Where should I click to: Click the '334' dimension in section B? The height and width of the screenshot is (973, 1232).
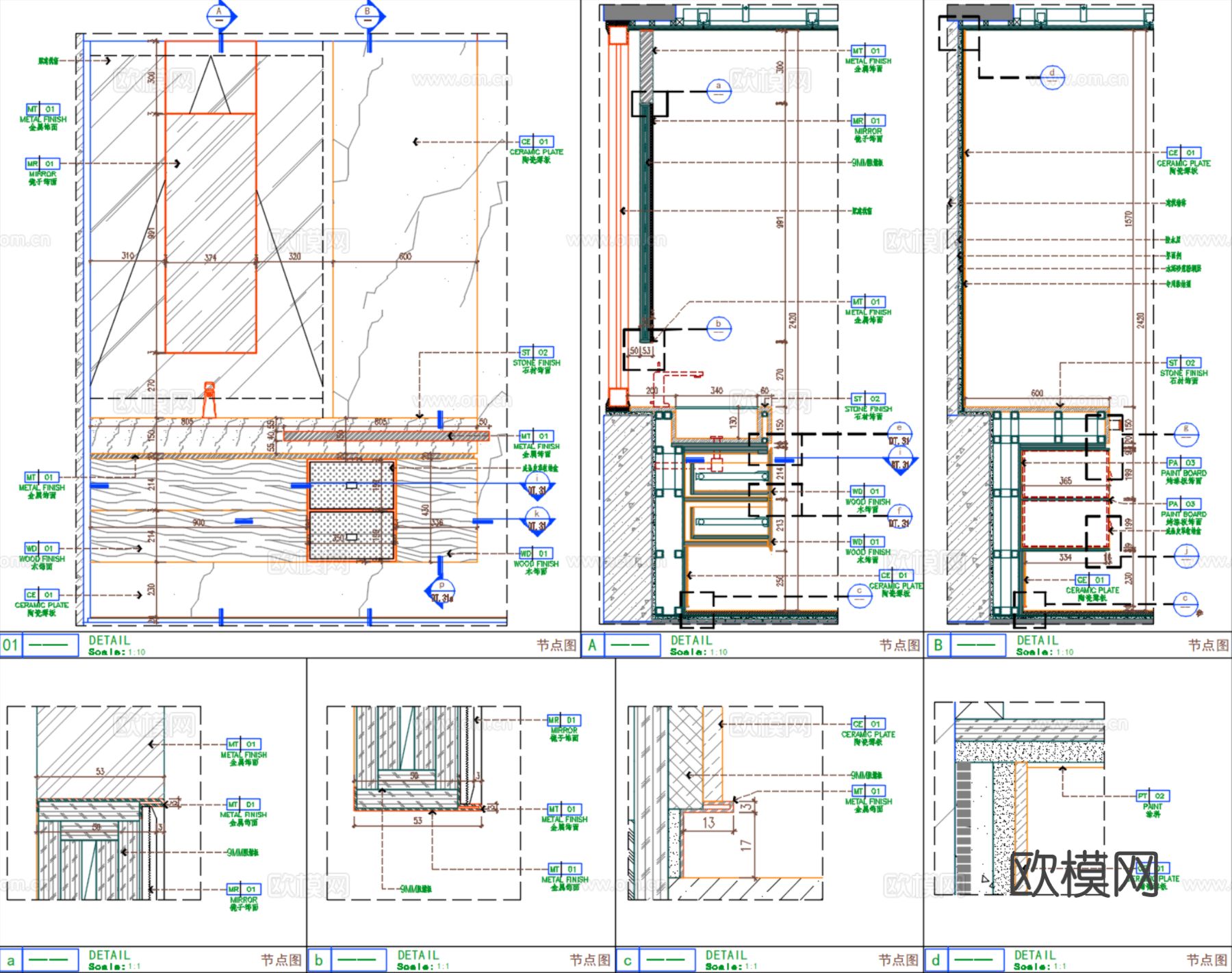click(1066, 557)
